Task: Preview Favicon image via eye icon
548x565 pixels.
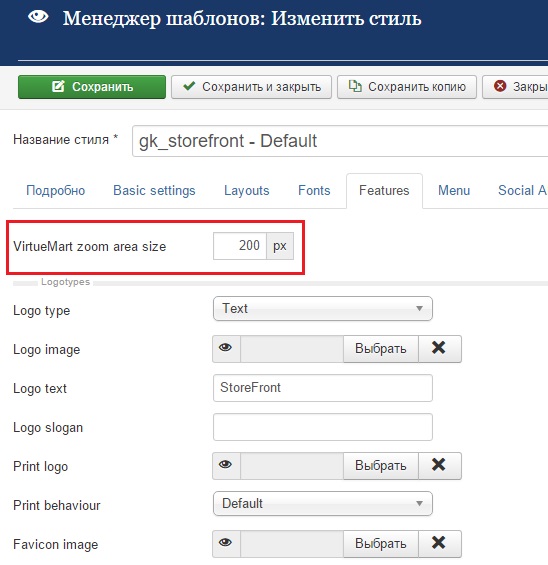Action: 226,543
